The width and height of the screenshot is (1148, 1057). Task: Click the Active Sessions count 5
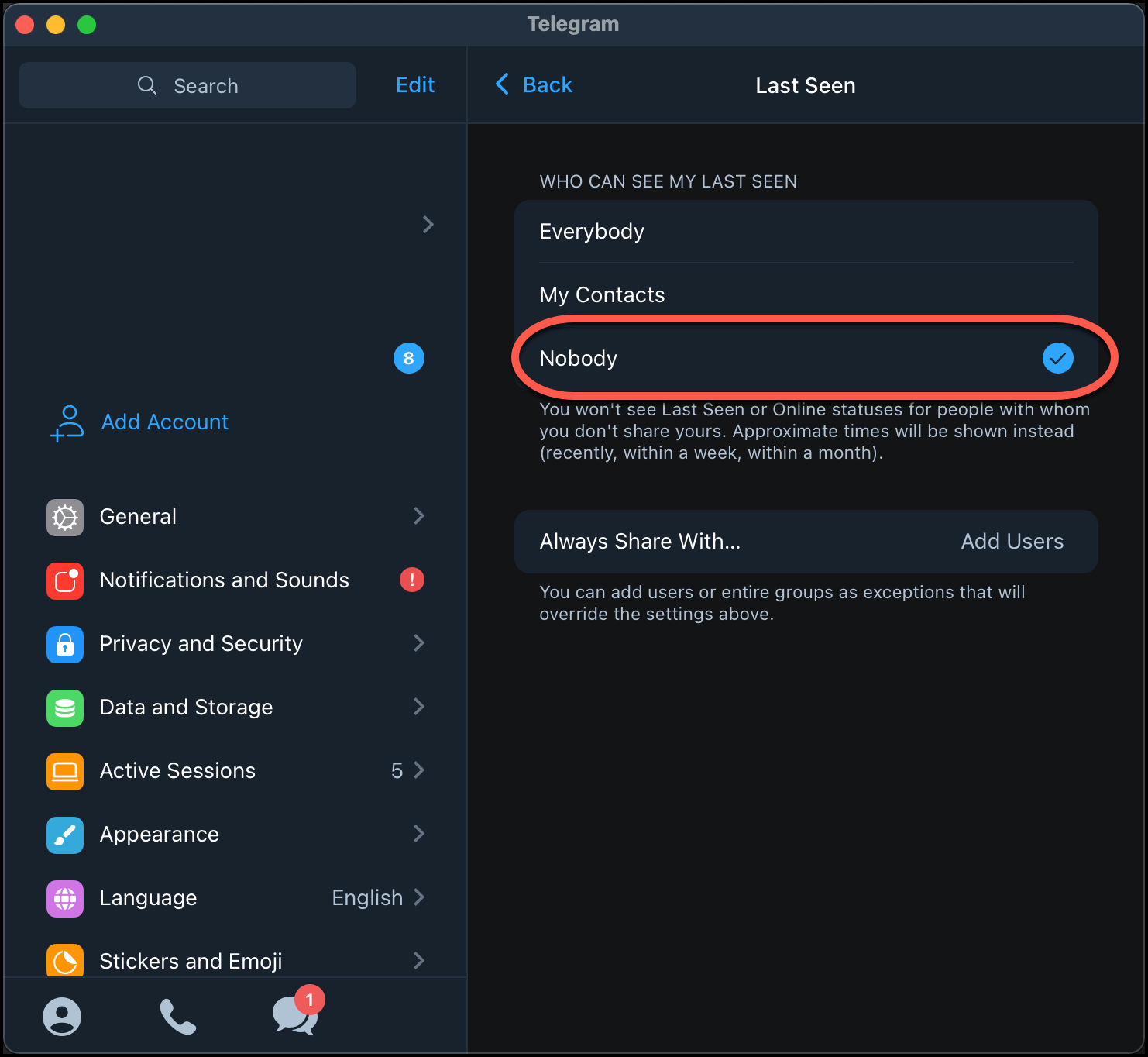(x=397, y=771)
